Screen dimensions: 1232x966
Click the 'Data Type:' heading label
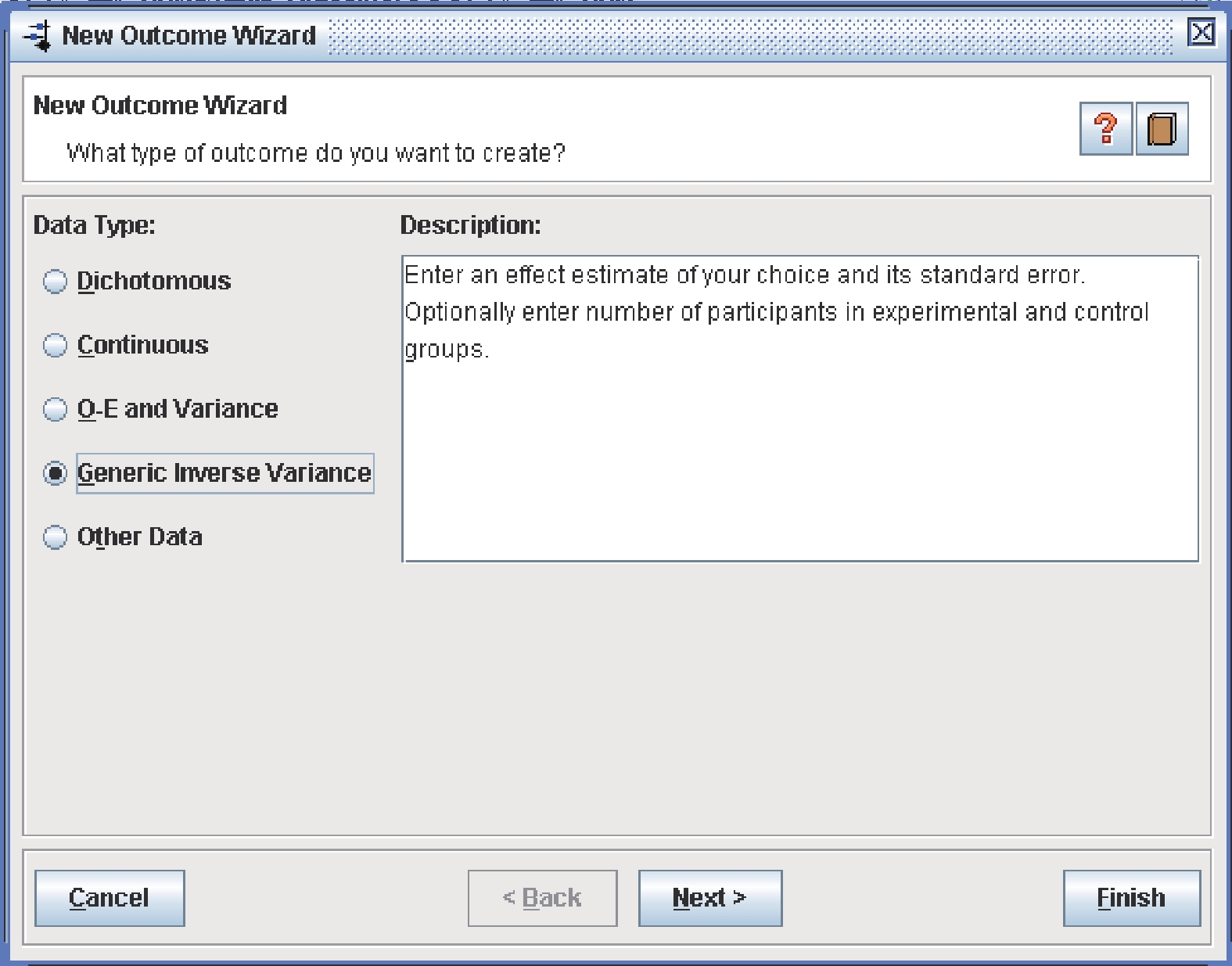[95, 225]
